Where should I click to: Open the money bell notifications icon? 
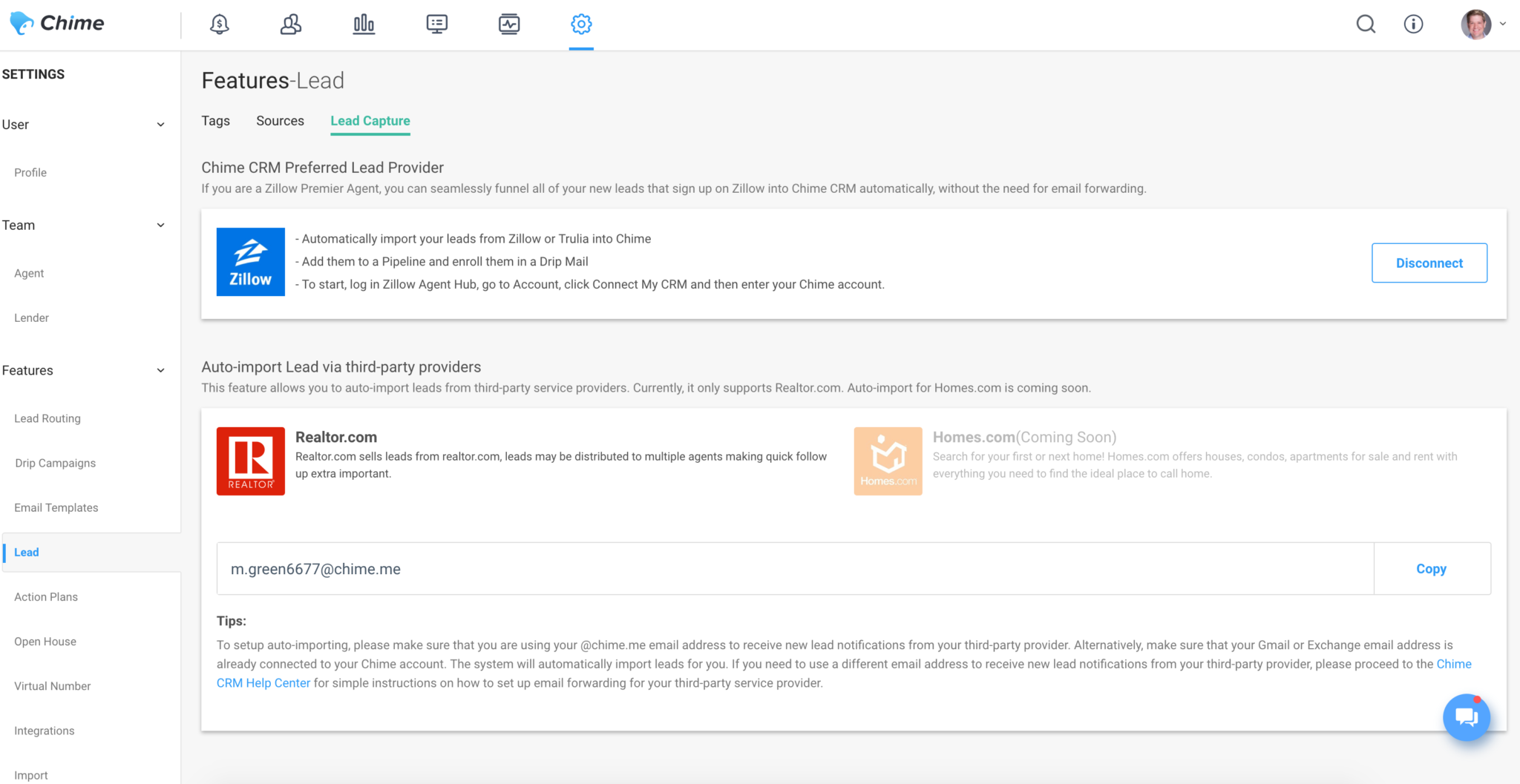[x=219, y=24]
